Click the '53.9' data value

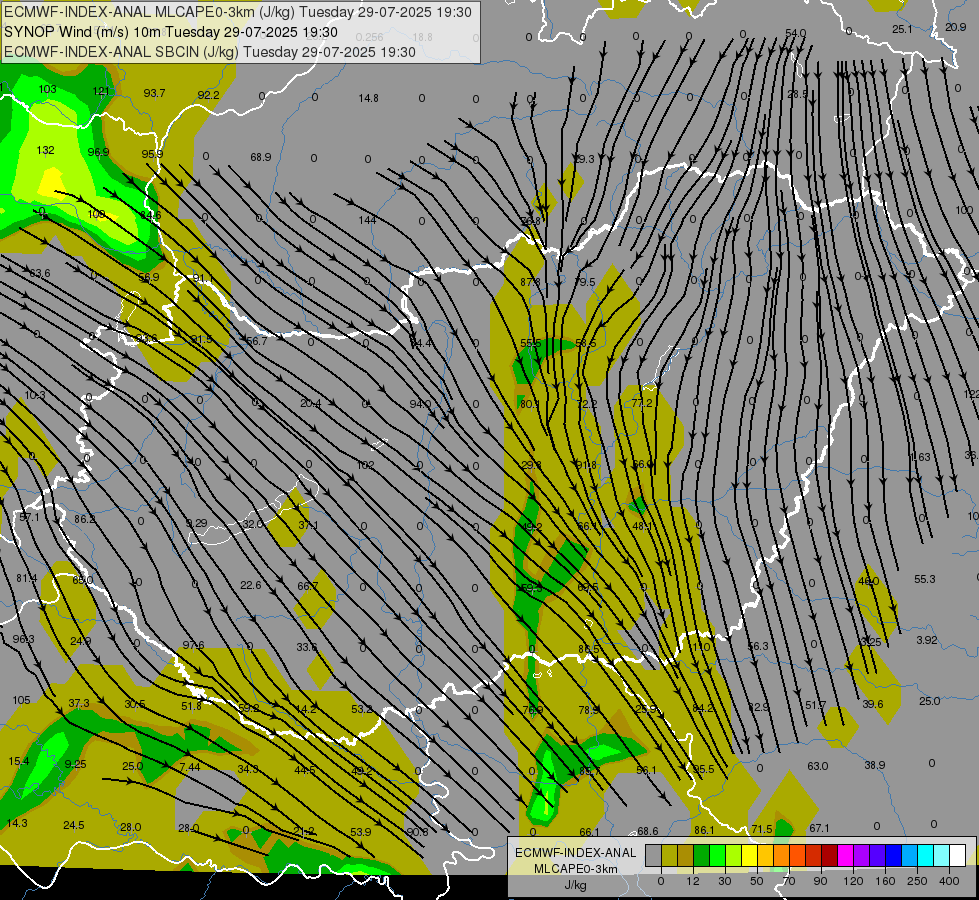point(361,832)
